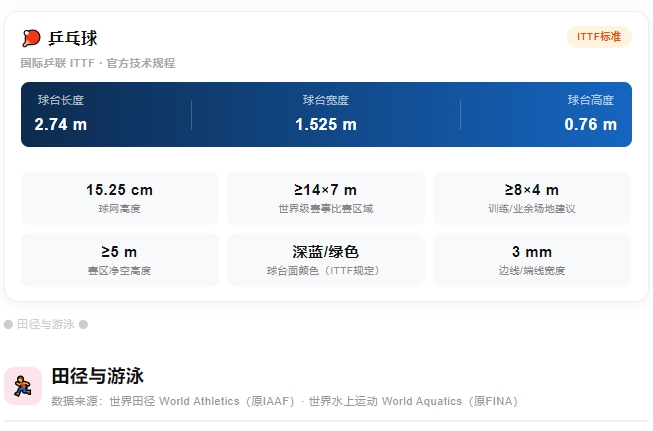Open the ≥14×7 m 世界级赛事比赛区域 tile

coord(326,198)
